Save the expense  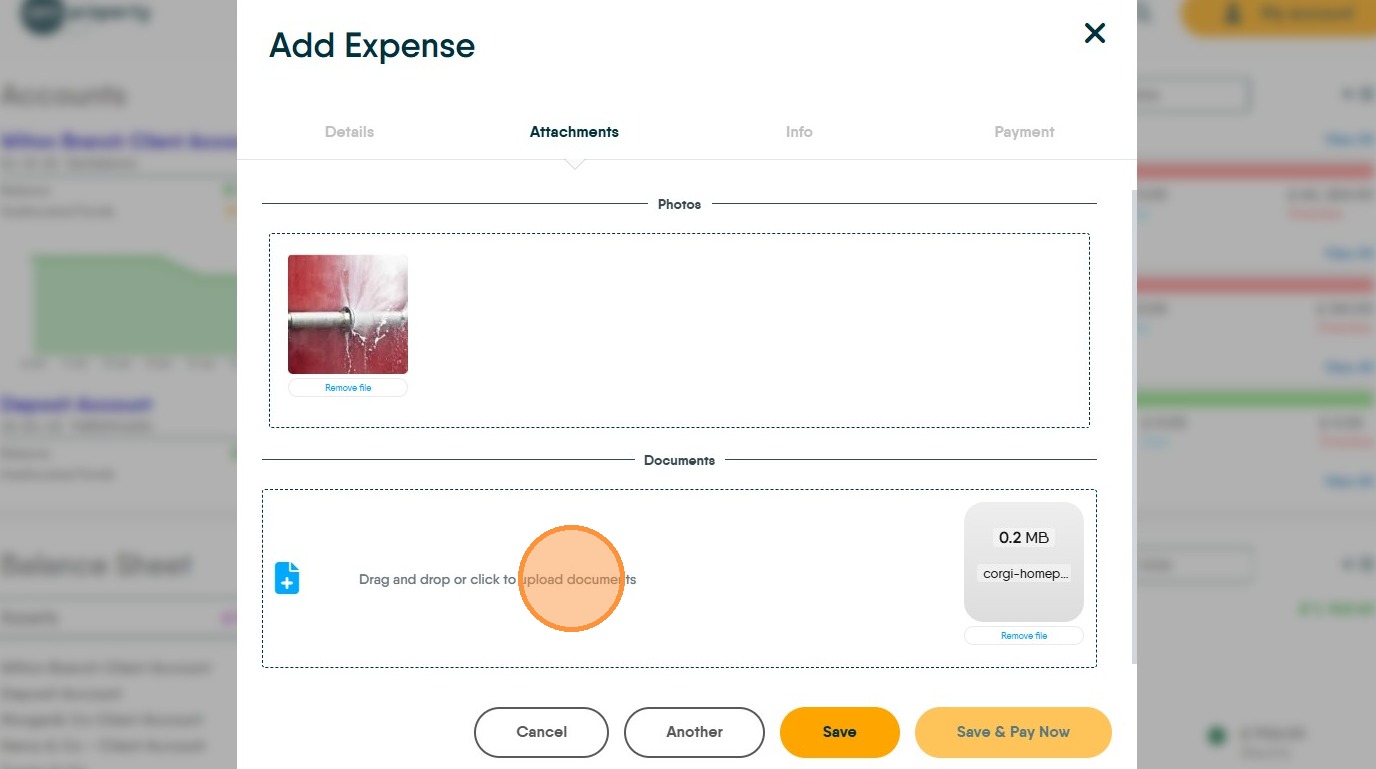click(x=839, y=732)
